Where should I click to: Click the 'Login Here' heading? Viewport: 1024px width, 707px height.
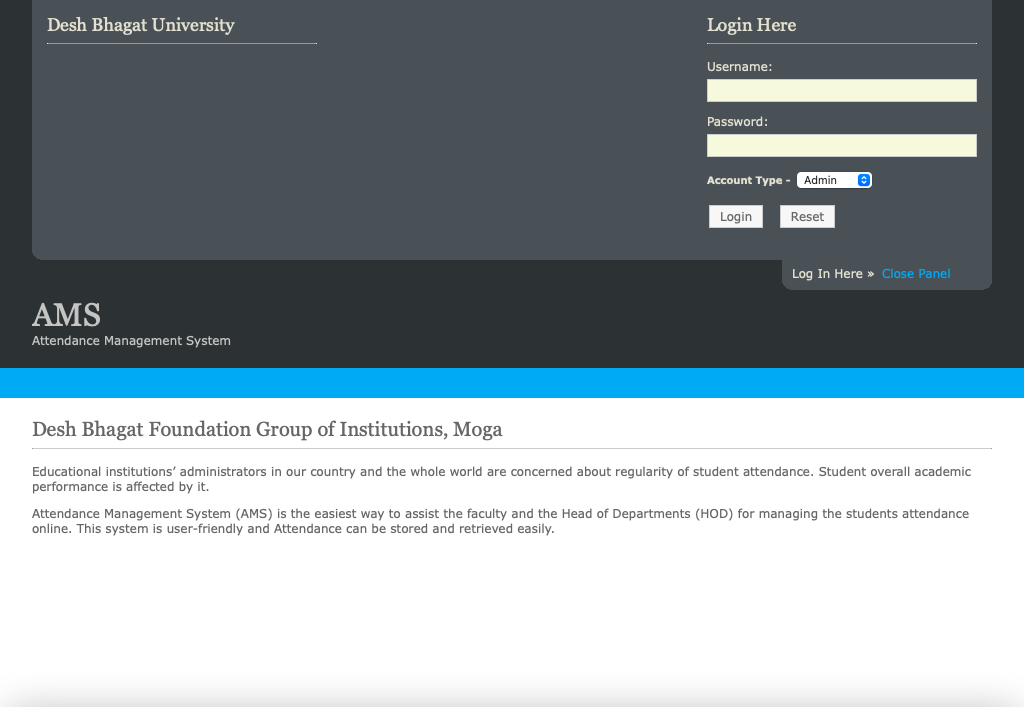click(x=752, y=25)
